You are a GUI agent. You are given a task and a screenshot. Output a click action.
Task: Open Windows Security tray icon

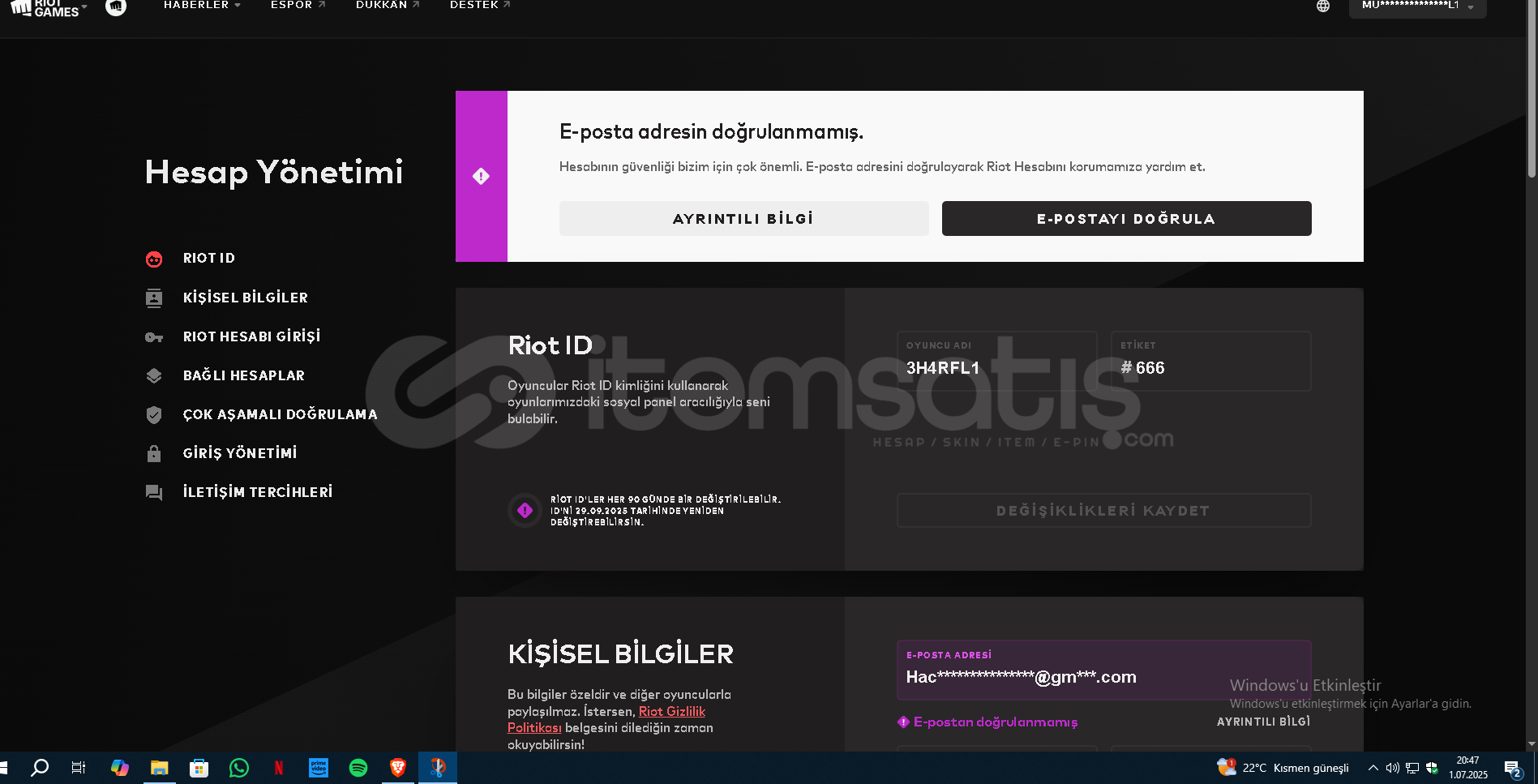coord(1432,768)
